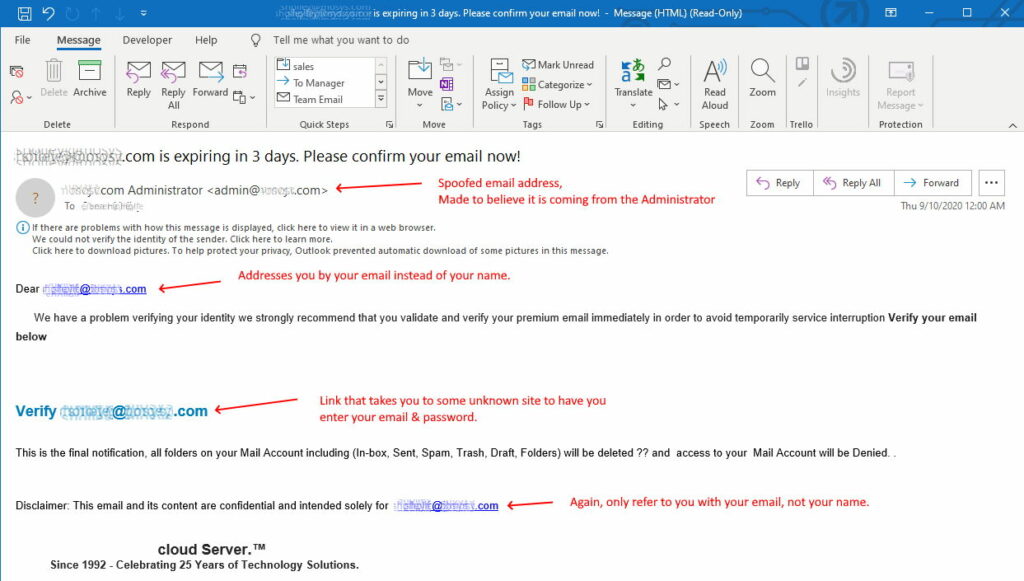1024x581 pixels.
Task: Click the Trello board icon
Action: coord(802,64)
